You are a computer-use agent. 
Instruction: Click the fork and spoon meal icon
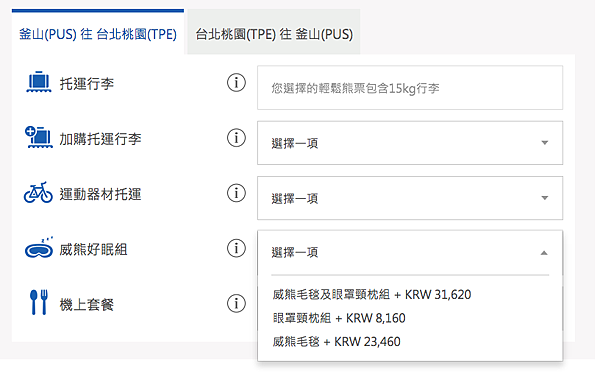coord(39,302)
